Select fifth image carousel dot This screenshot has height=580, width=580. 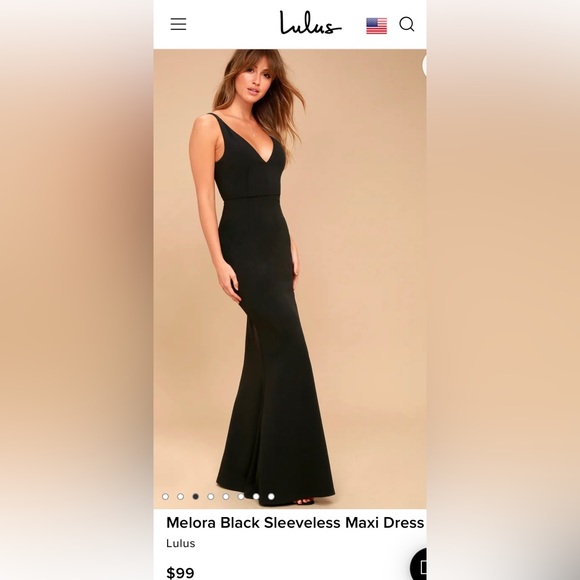[226, 496]
